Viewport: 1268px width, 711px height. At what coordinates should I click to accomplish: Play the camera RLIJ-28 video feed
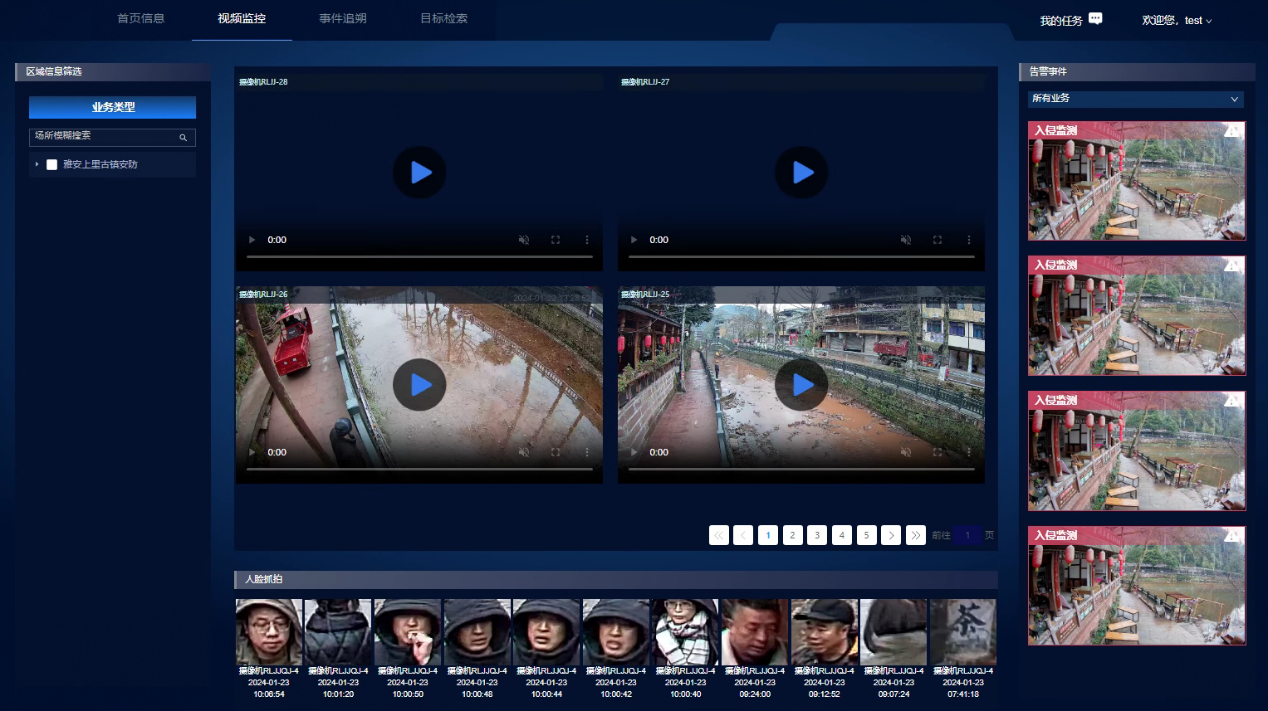420,172
